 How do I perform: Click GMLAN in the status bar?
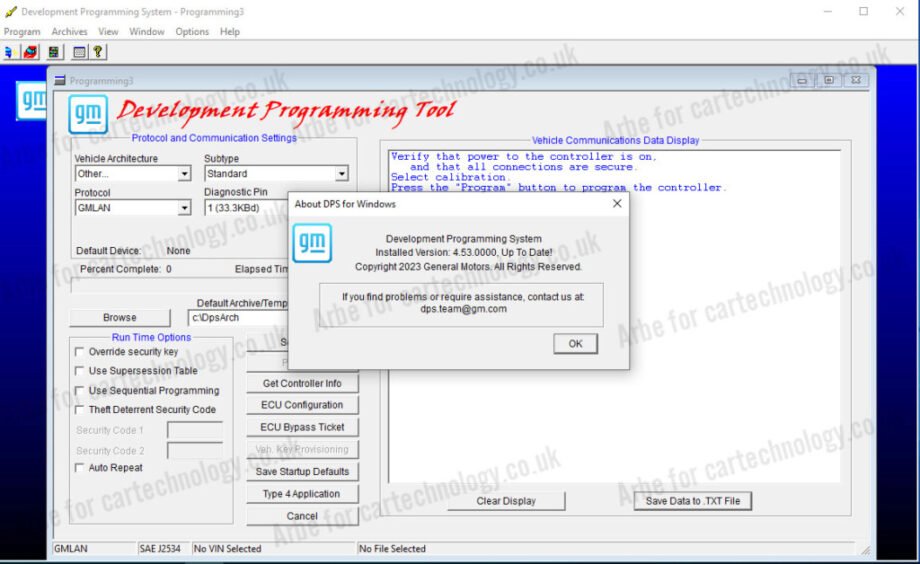click(70, 549)
